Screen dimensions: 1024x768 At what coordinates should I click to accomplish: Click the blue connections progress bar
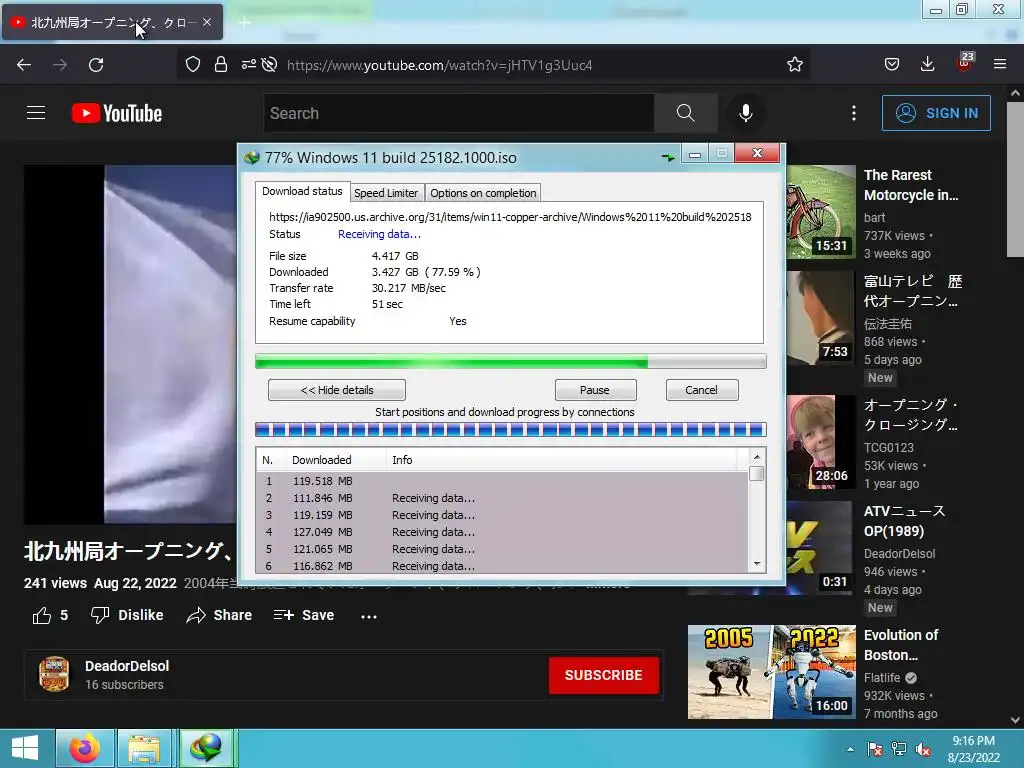(511, 430)
